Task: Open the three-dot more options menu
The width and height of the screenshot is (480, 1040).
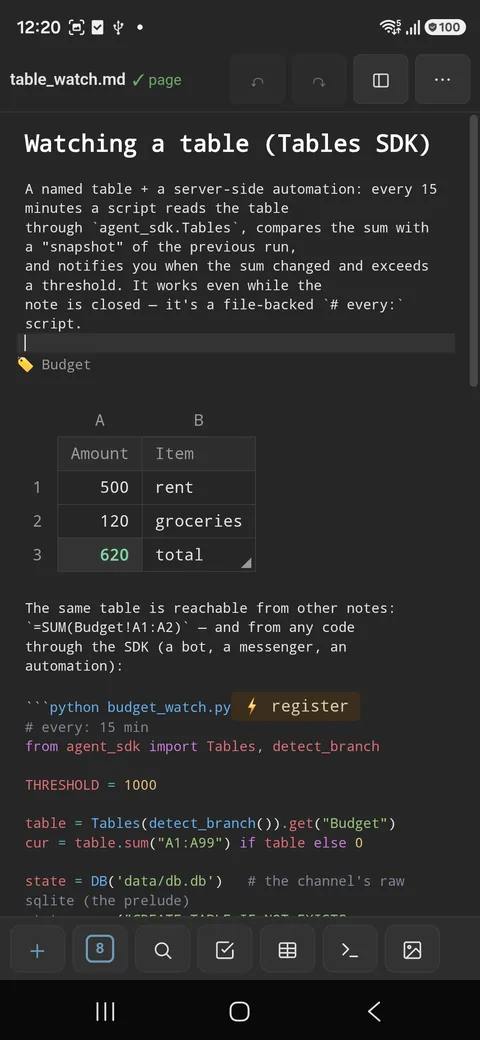Action: pyautogui.click(x=442, y=80)
